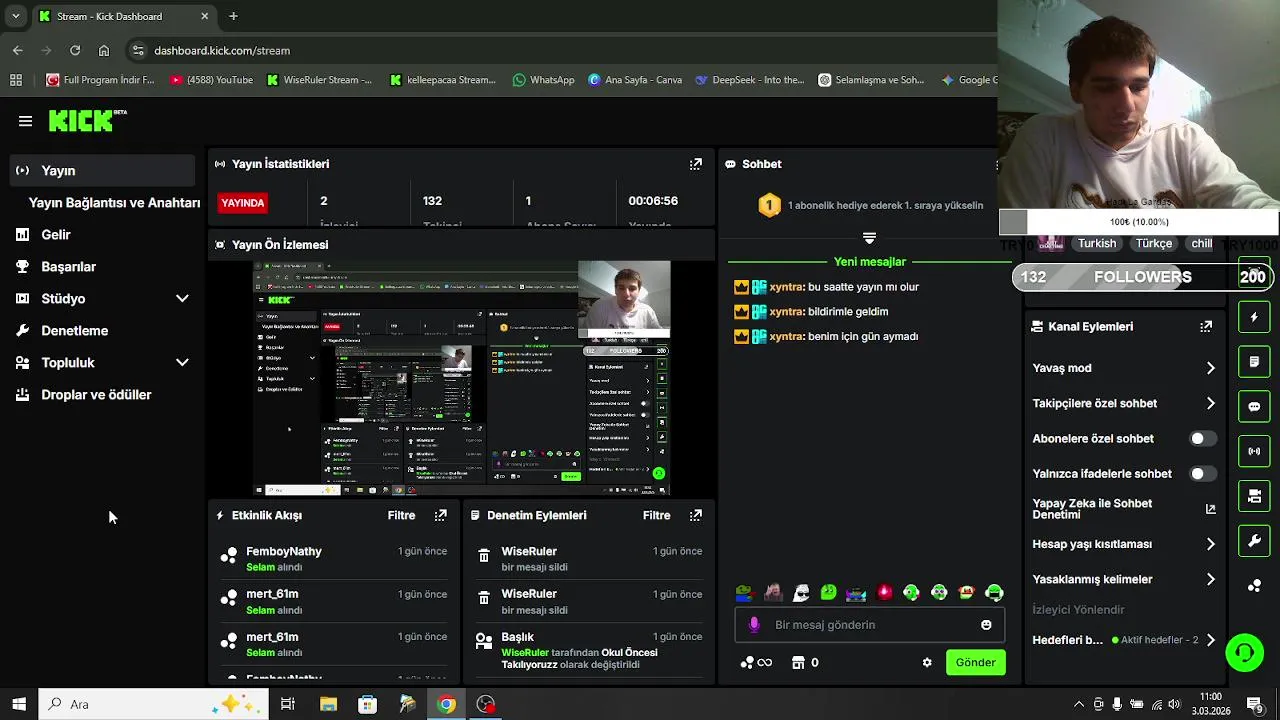Reload the dashboard page

75,50
